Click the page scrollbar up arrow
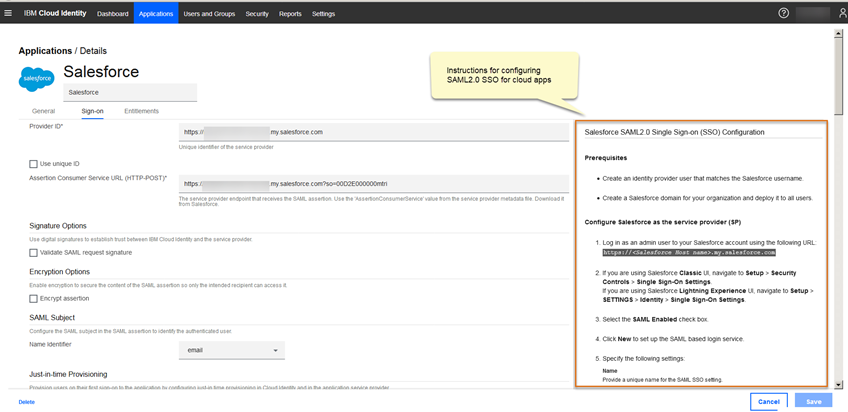This screenshot has height=412, width=848. 839,32
